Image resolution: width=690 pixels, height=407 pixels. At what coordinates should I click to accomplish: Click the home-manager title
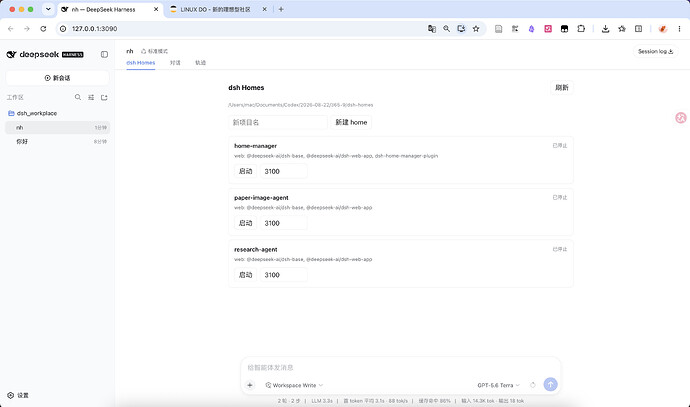pos(255,146)
